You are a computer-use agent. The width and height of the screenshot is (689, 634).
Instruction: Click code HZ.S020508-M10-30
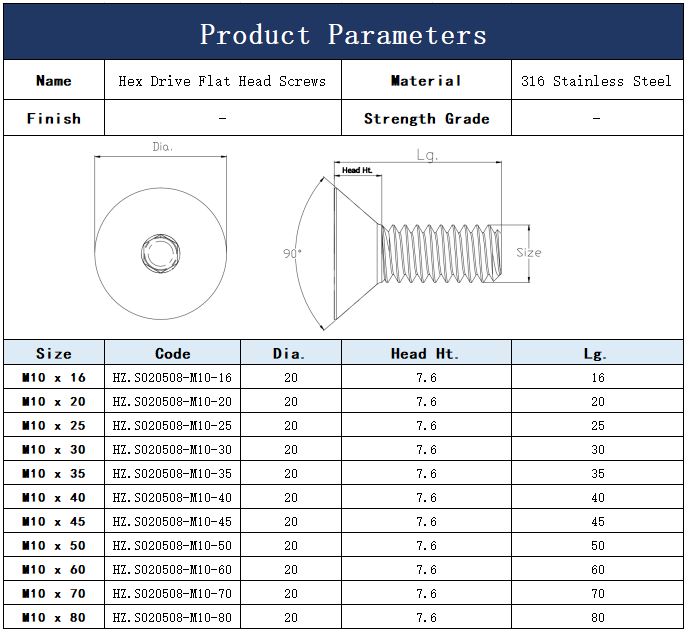coord(172,449)
